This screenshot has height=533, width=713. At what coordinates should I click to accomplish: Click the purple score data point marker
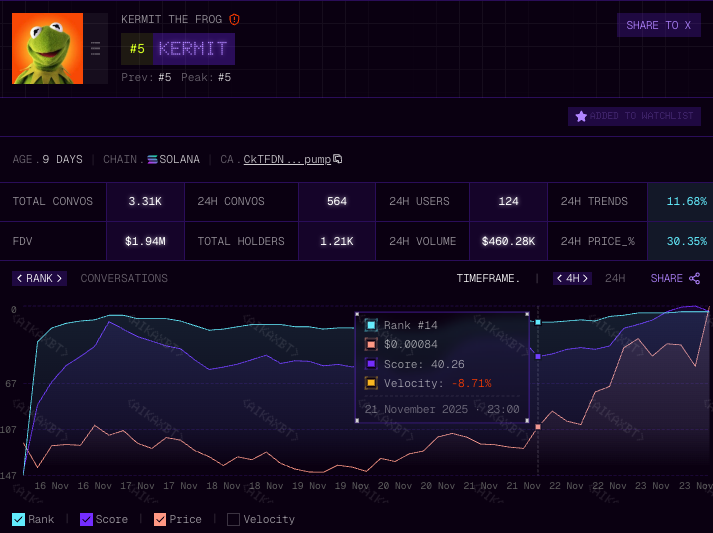click(x=538, y=357)
